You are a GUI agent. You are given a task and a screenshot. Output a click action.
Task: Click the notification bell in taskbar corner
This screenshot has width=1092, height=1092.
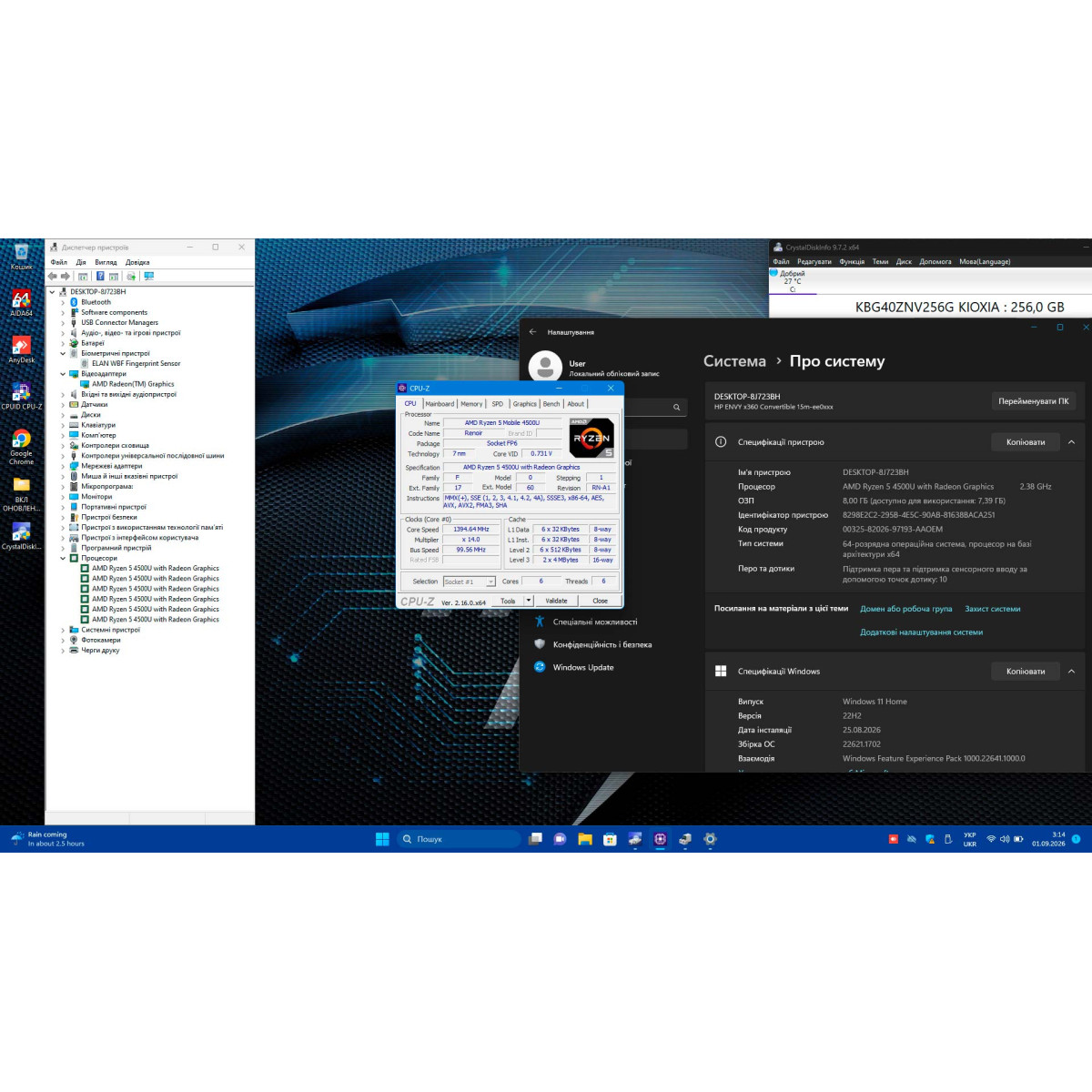[x=1077, y=839]
